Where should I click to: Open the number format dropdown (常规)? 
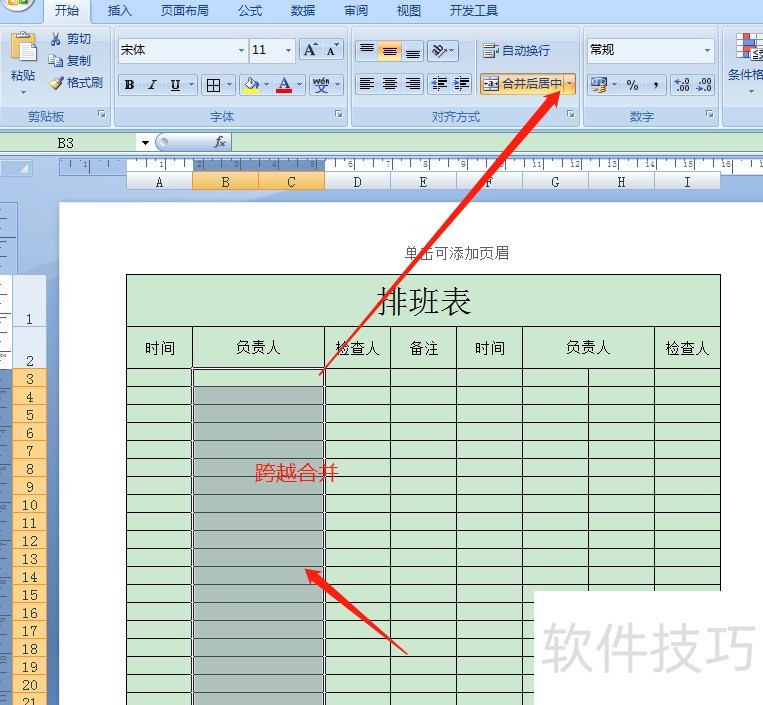click(x=707, y=50)
